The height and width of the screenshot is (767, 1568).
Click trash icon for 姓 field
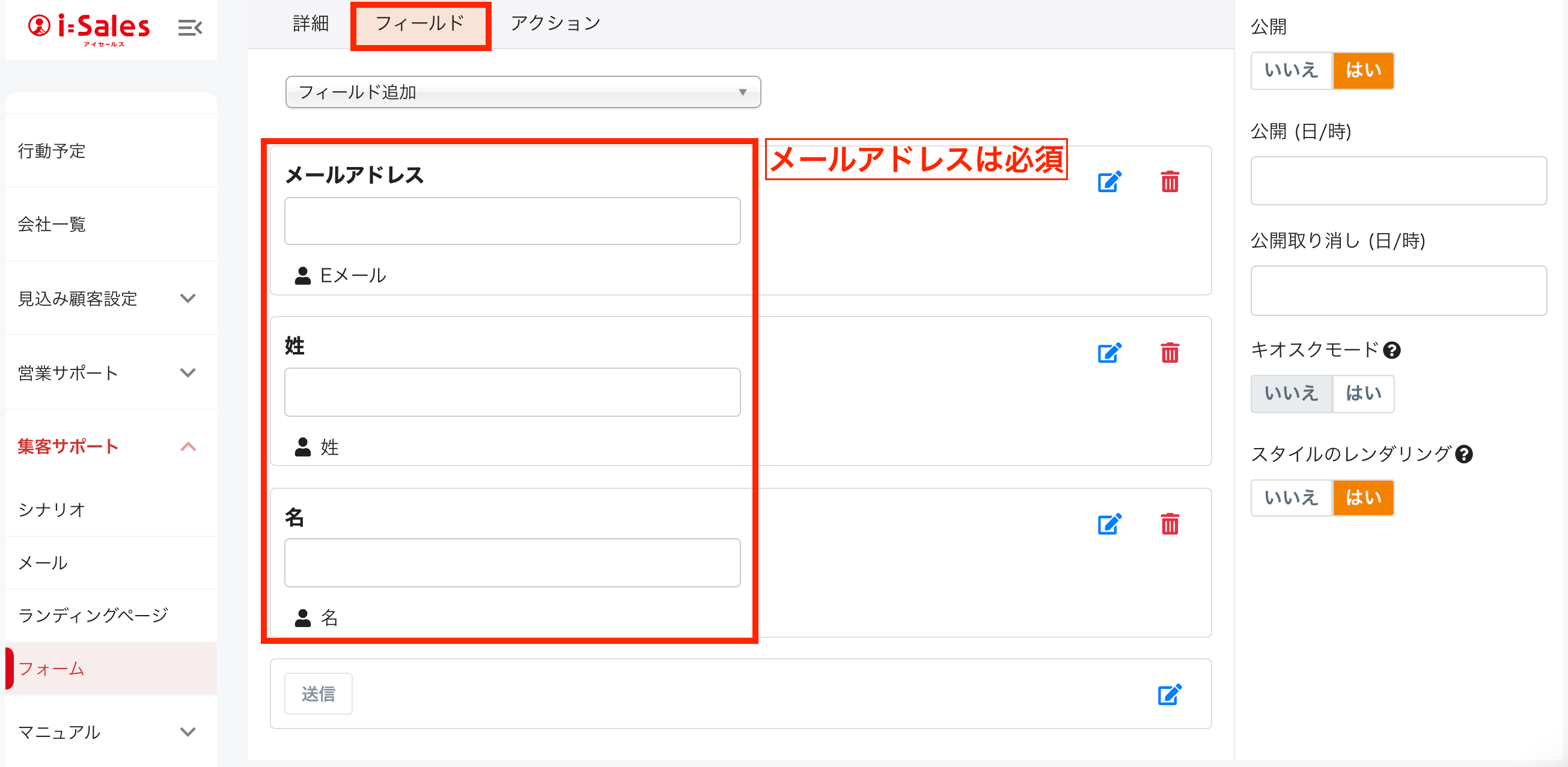click(x=1170, y=353)
